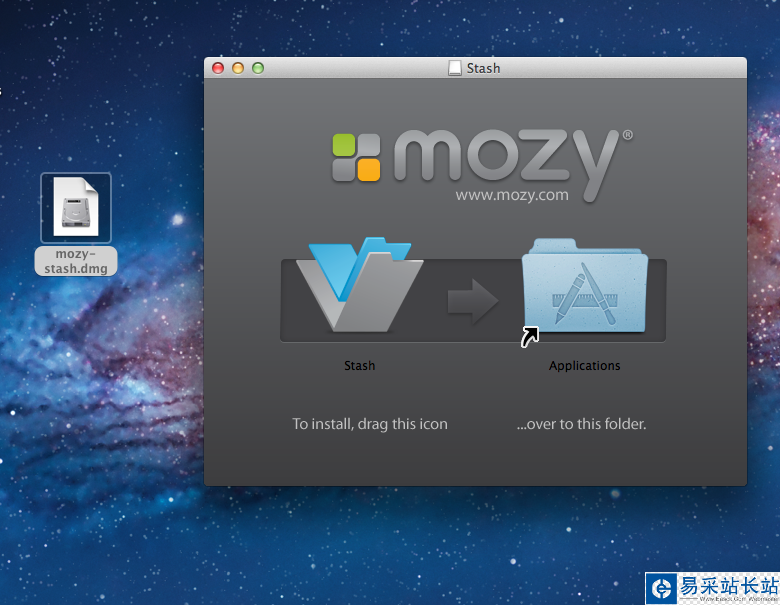This screenshot has width=780, height=605.
Task: Select the mozy-stash.dmg file icon on desktop
Action: [76, 207]
